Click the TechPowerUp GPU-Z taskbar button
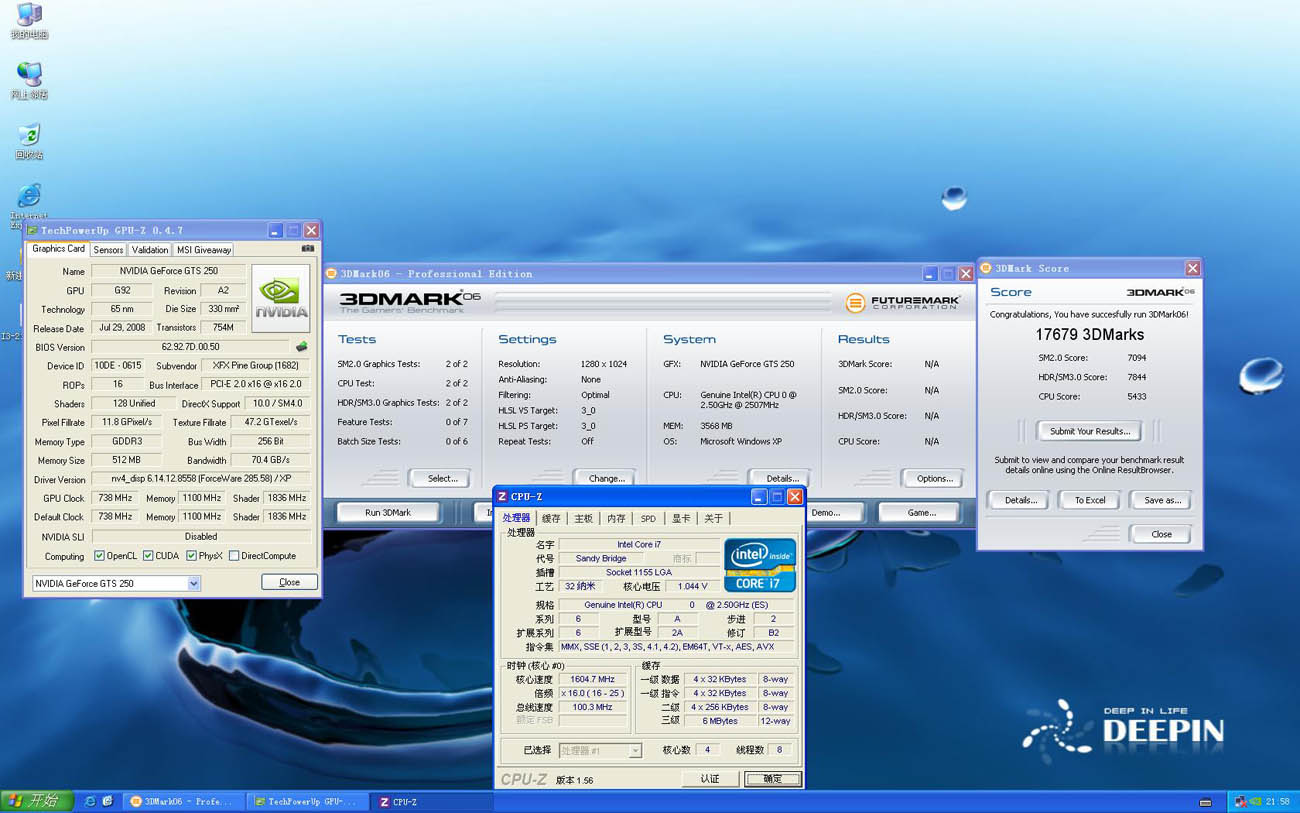The height and width of the screenshot is (813, 1300). point(306,802)
